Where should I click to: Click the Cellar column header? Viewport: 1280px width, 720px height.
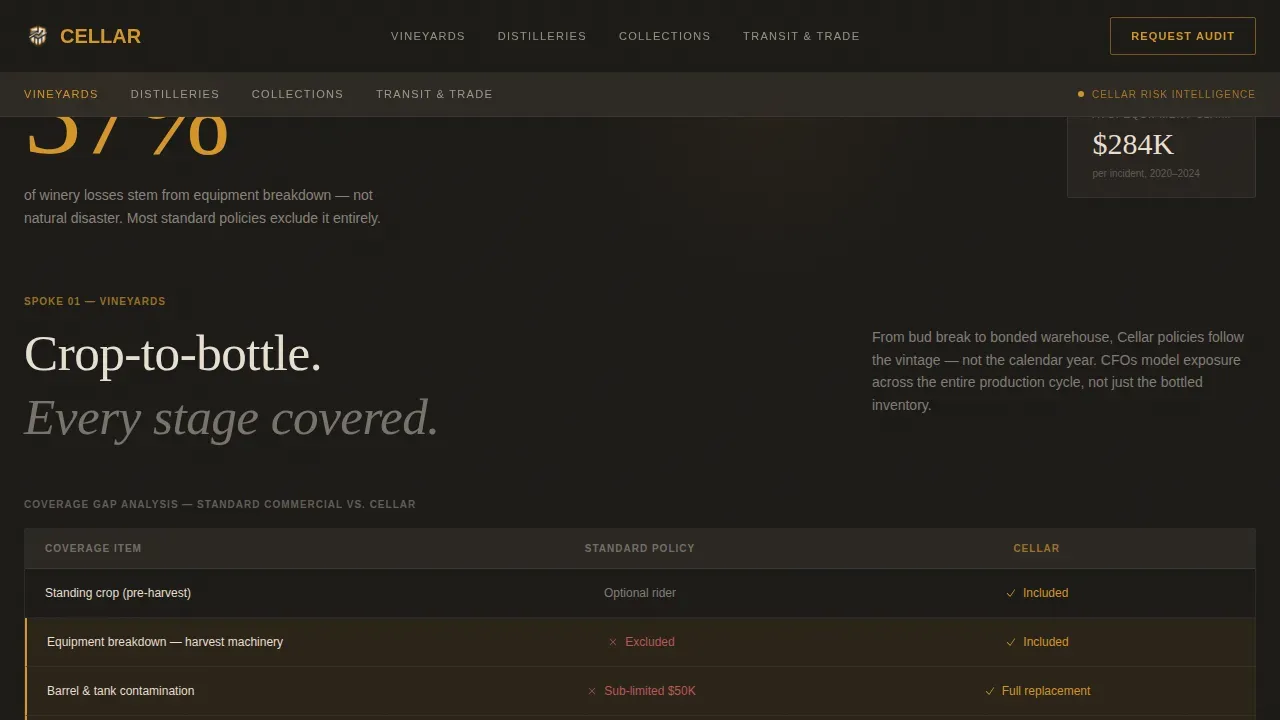tap(1036, 548)
